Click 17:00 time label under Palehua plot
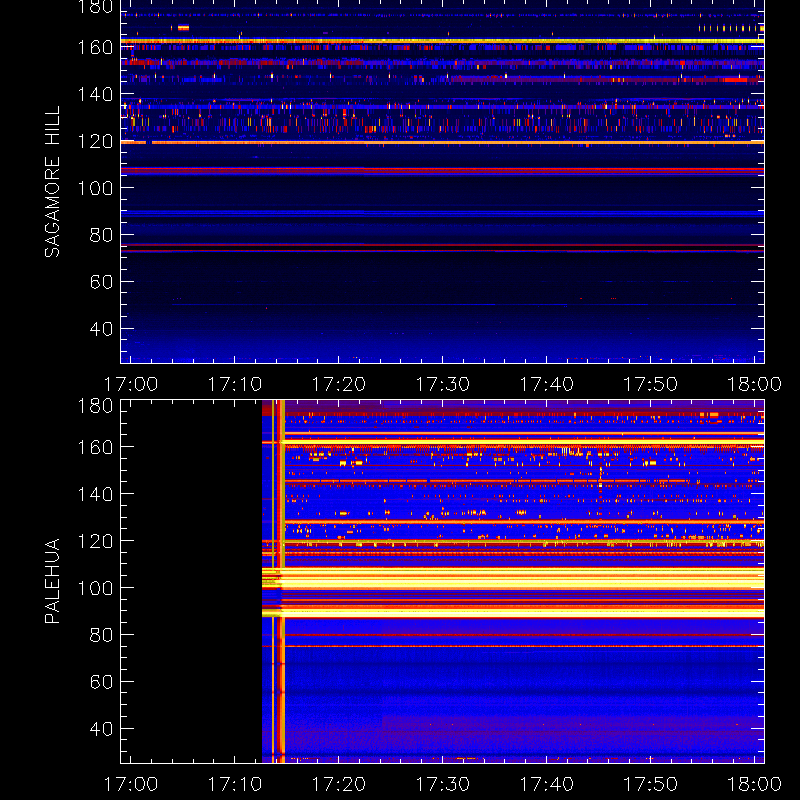This screenshot has height=800, width=800. click(131, 784)
